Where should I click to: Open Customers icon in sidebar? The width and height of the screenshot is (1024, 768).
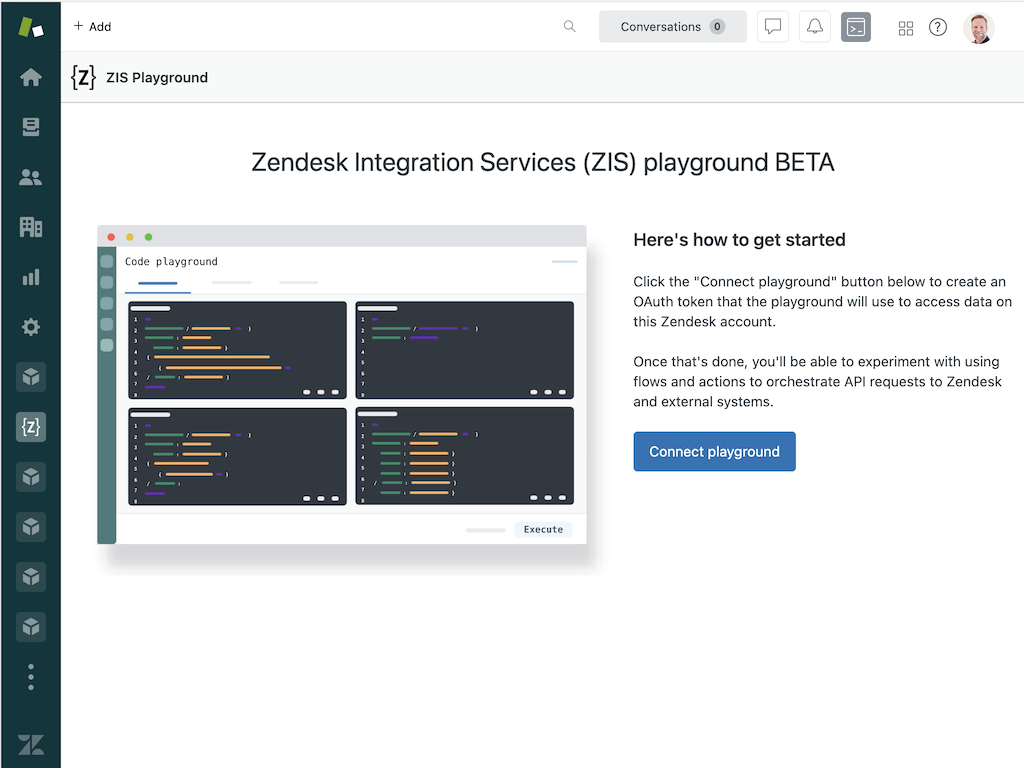click(x=31, y=177)
